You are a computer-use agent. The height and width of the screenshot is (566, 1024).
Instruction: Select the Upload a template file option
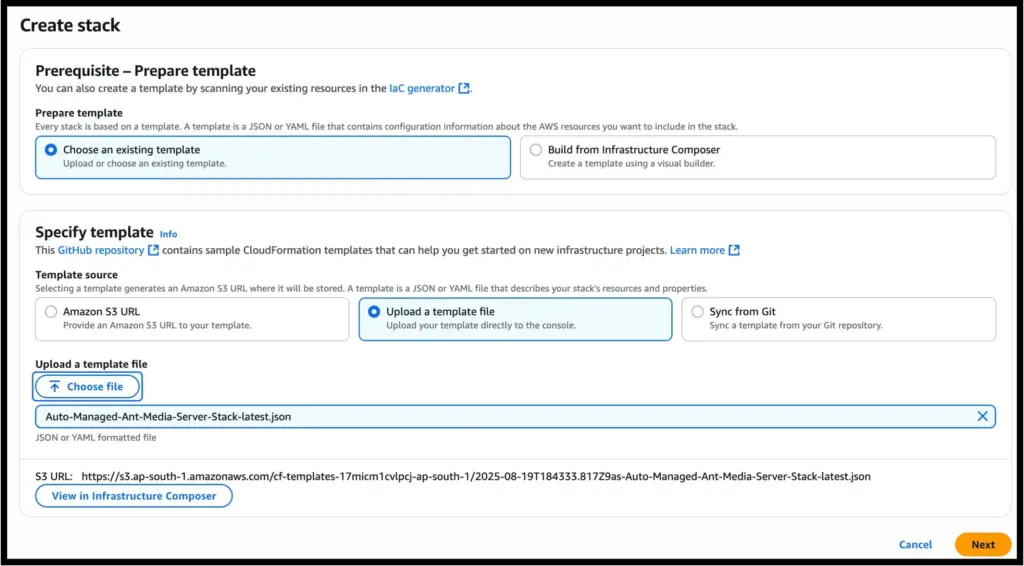point(374,312)
